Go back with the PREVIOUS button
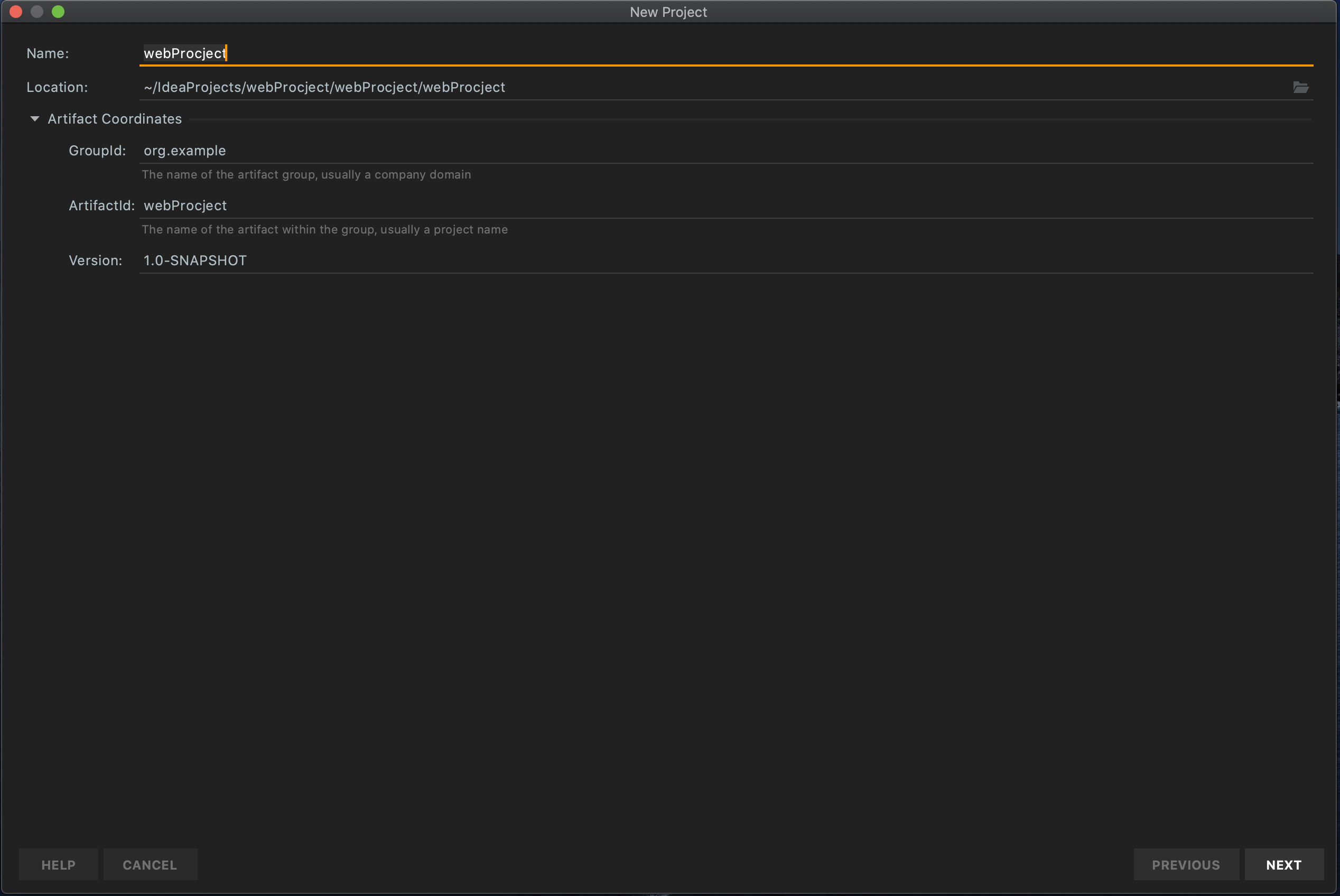Image resolution: width=1340 pixels, height=896 pixels. [1185, 865]
